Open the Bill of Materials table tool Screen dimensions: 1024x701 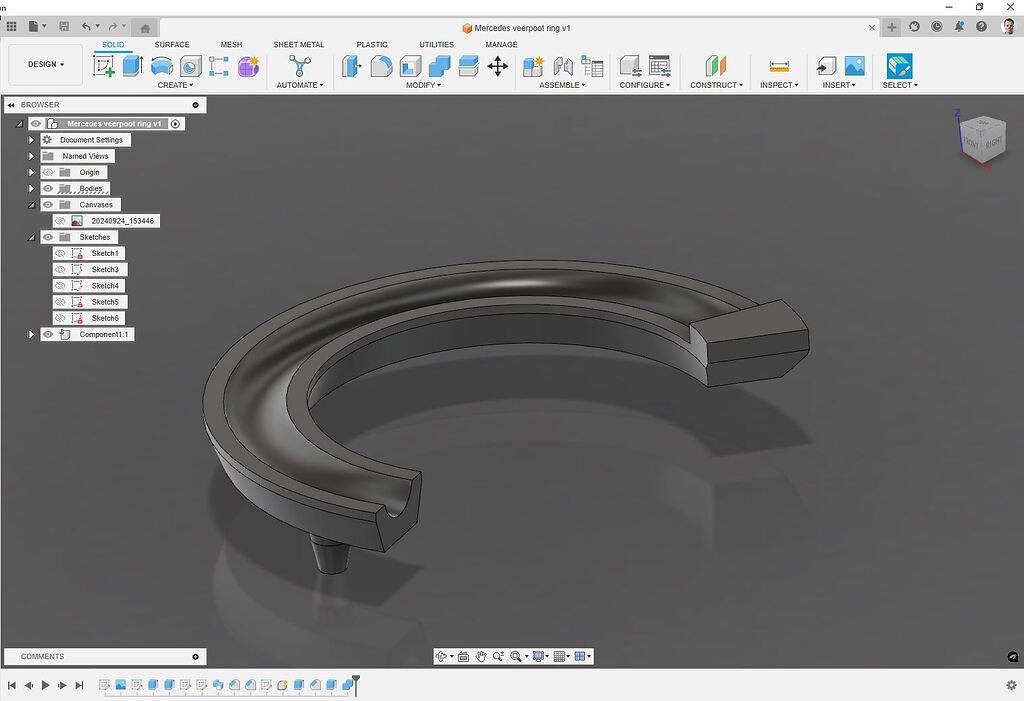click(x=592, y=66)
